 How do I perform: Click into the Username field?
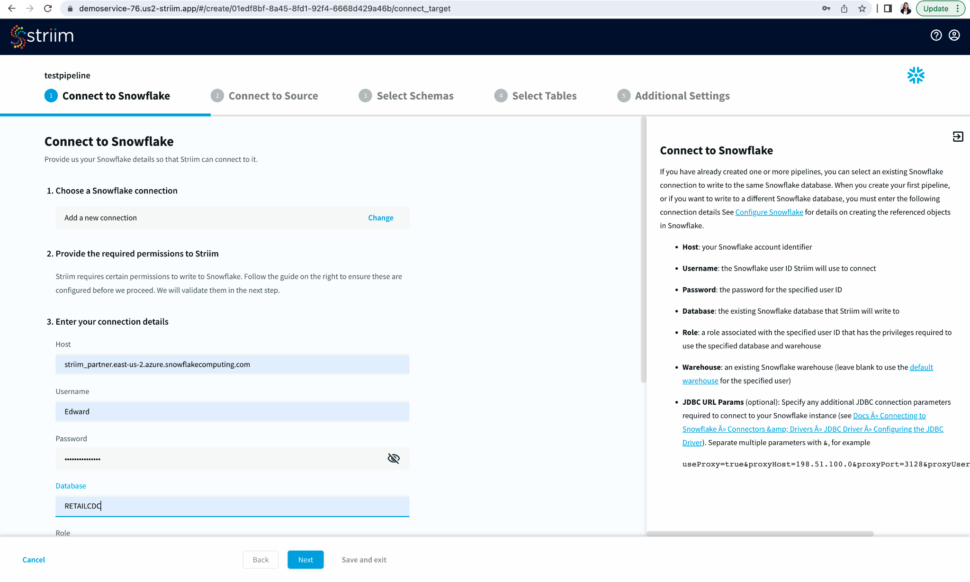[232, 411]
